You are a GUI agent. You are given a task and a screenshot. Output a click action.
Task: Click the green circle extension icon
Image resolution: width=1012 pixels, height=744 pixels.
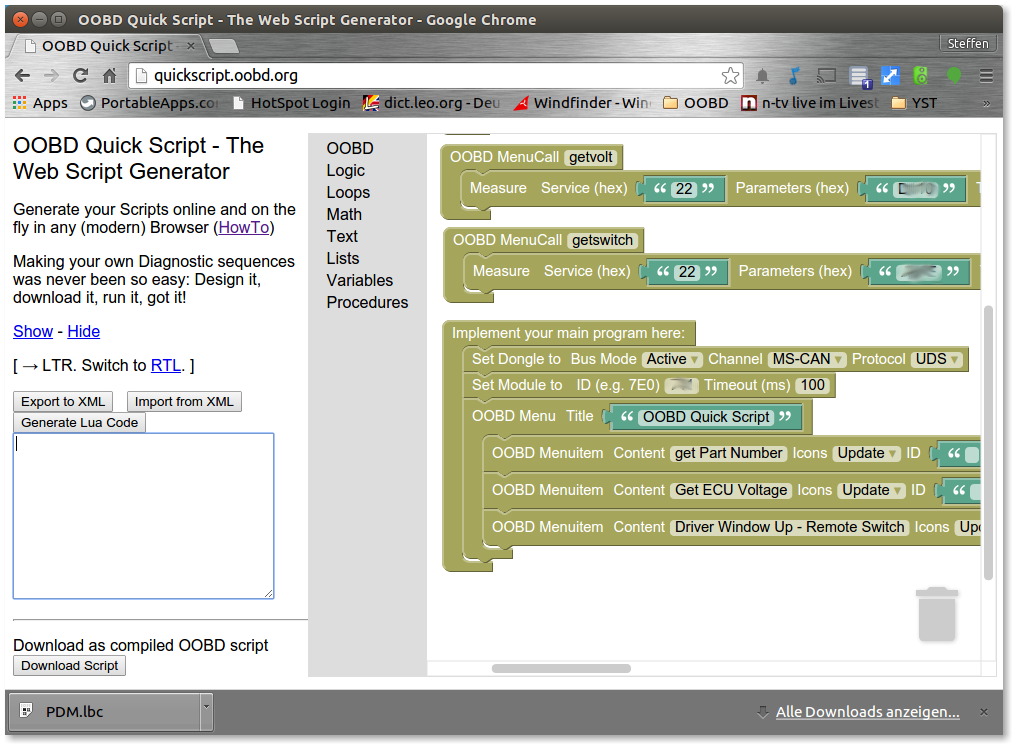click(x=953, y=76)
